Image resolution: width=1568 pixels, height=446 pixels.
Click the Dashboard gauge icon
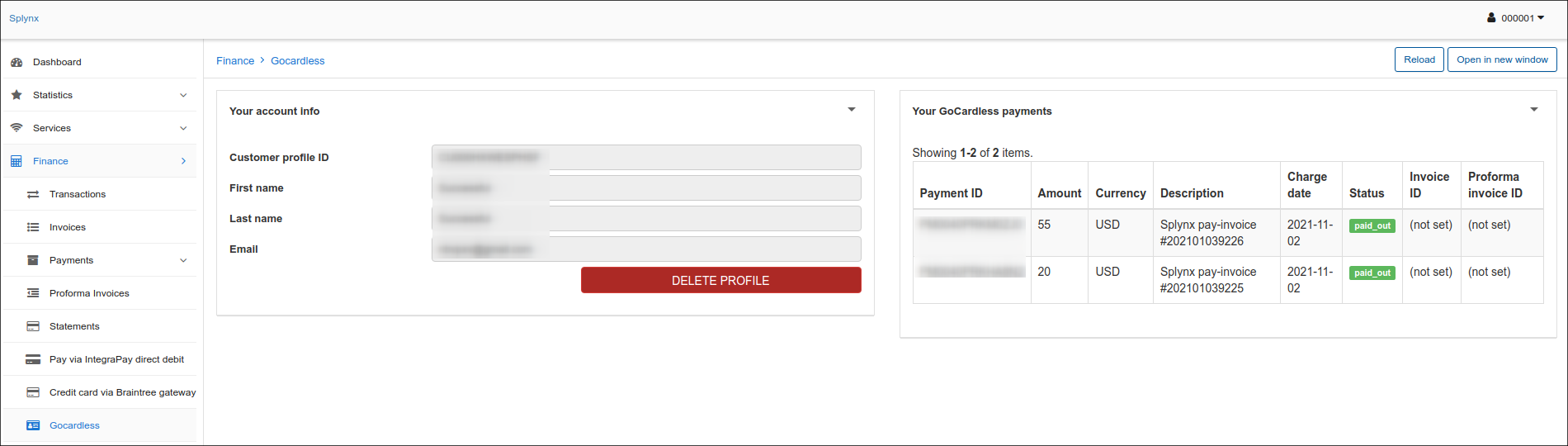pos(17,62)
